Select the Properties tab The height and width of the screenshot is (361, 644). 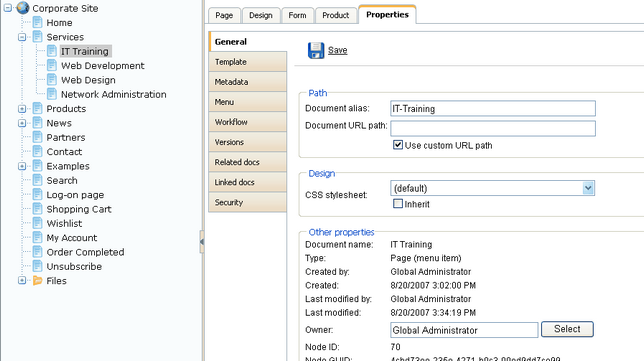click(x=387, y=15)
